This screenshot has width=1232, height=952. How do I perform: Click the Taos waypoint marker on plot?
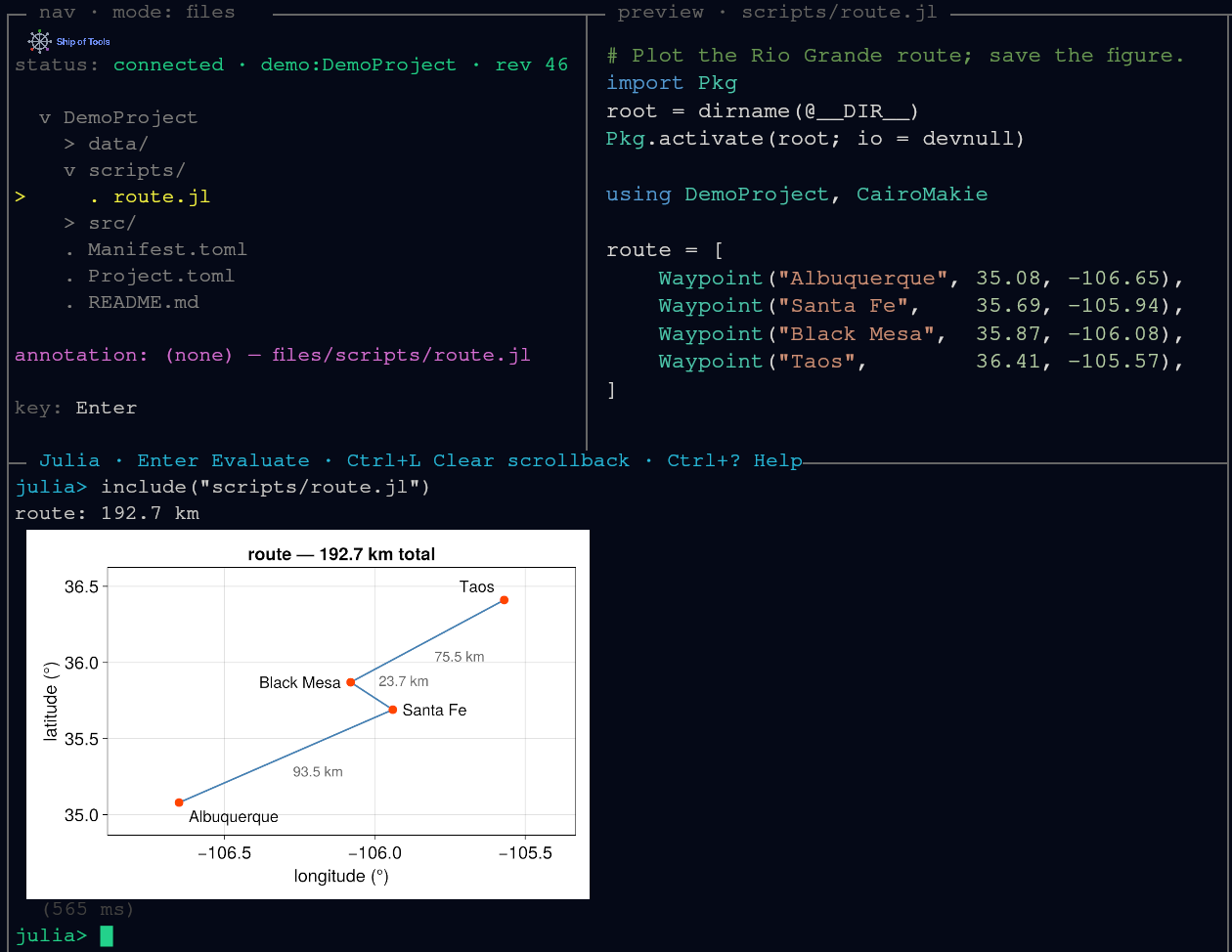[504, 600]
